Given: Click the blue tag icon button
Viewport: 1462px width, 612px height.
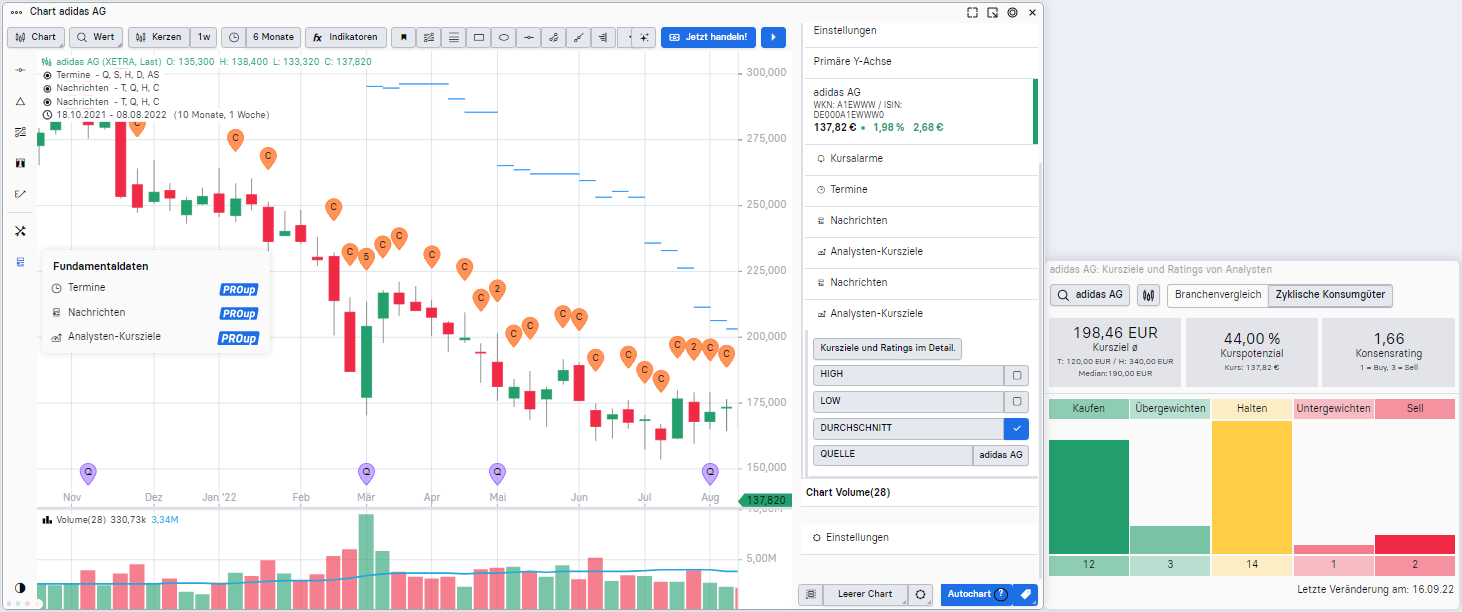Looking at the screenshot, I should click(1025, 594).
